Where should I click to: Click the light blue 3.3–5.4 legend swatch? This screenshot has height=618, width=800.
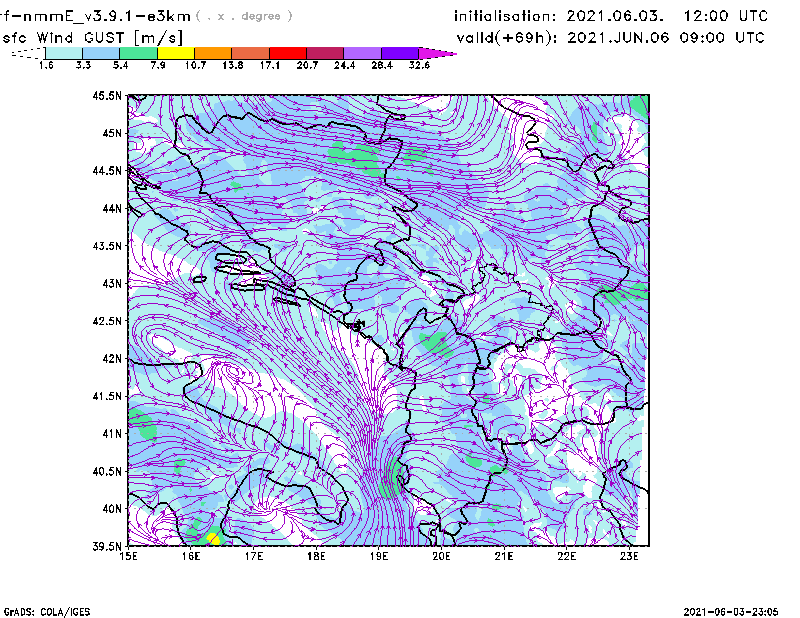click(x=101, y=53)
